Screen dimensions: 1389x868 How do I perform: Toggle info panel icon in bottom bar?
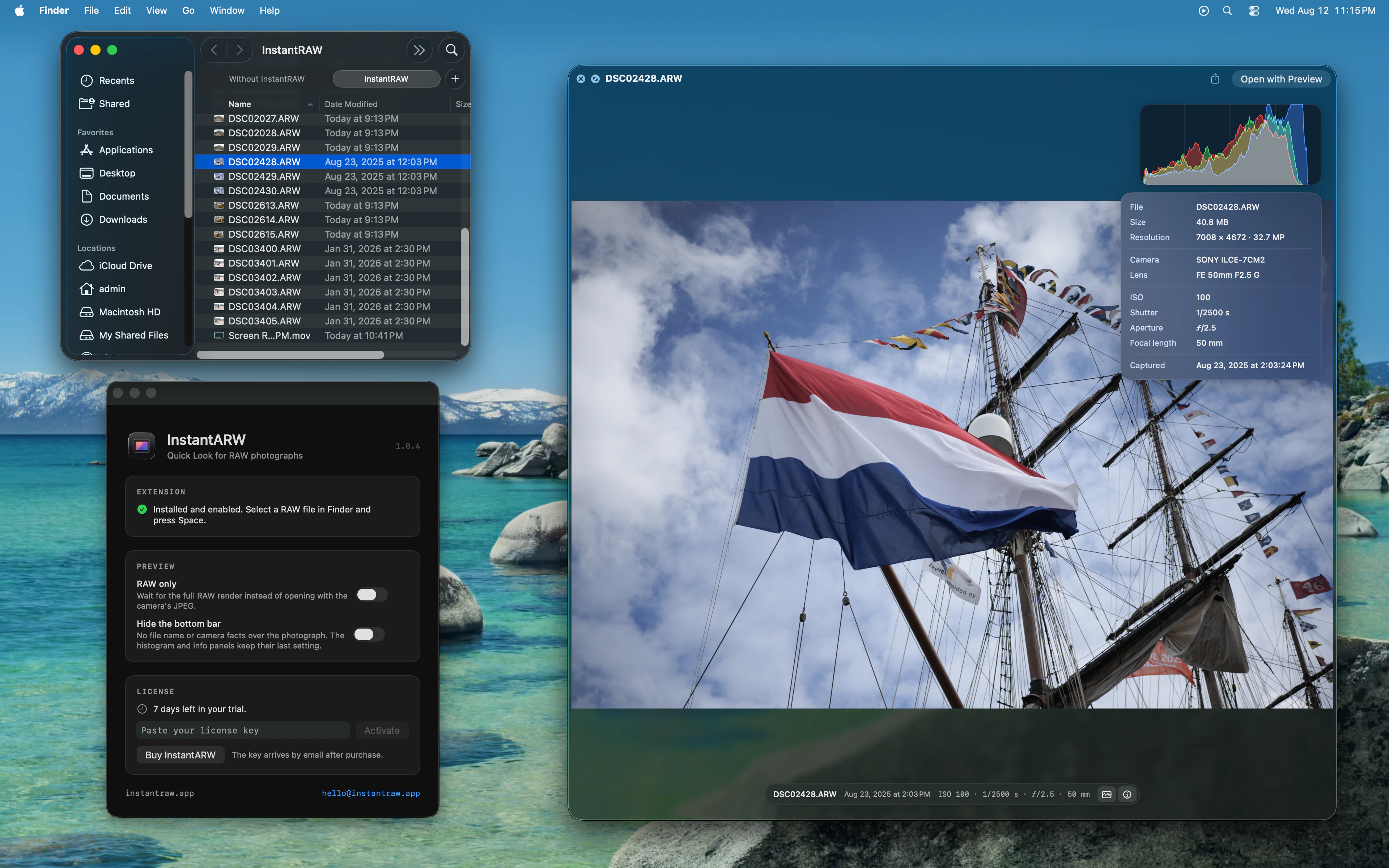[x=1127, y=795]
